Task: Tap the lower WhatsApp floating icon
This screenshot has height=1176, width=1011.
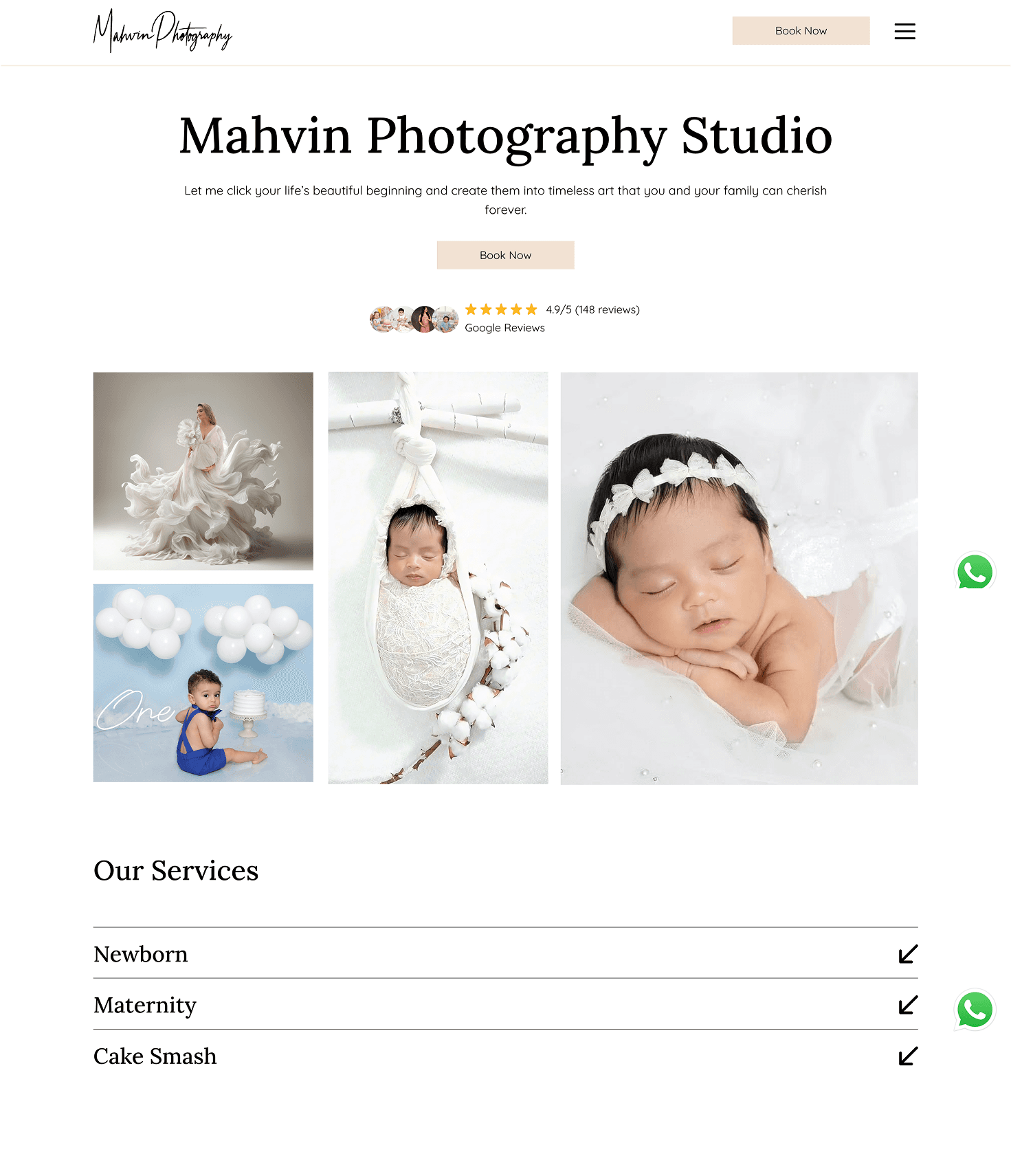Action: click(975, 1010)
